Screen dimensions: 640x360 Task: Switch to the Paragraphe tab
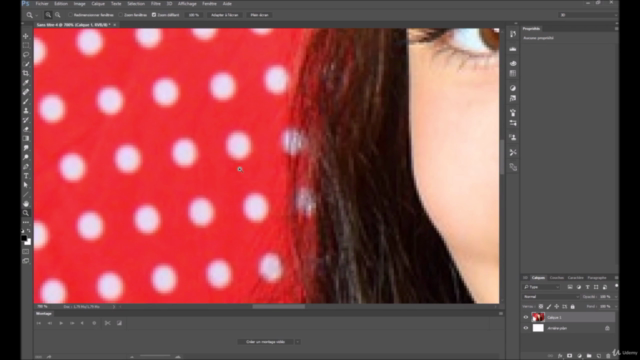597,278
